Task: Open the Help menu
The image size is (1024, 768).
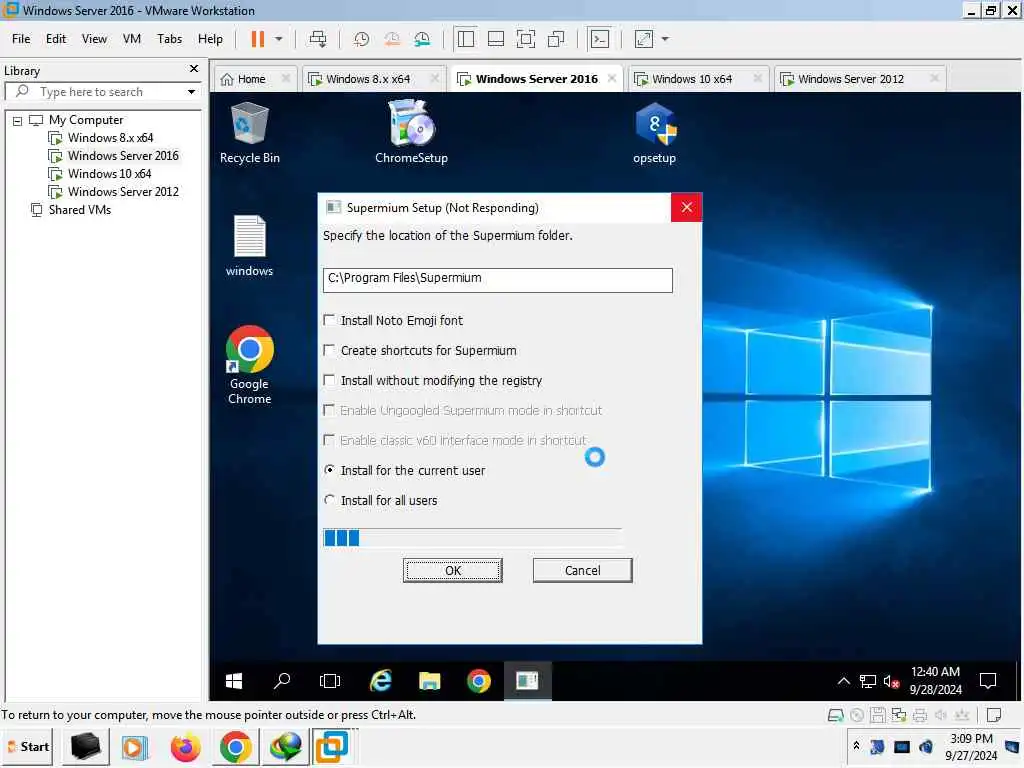Action: click(210, 39)
